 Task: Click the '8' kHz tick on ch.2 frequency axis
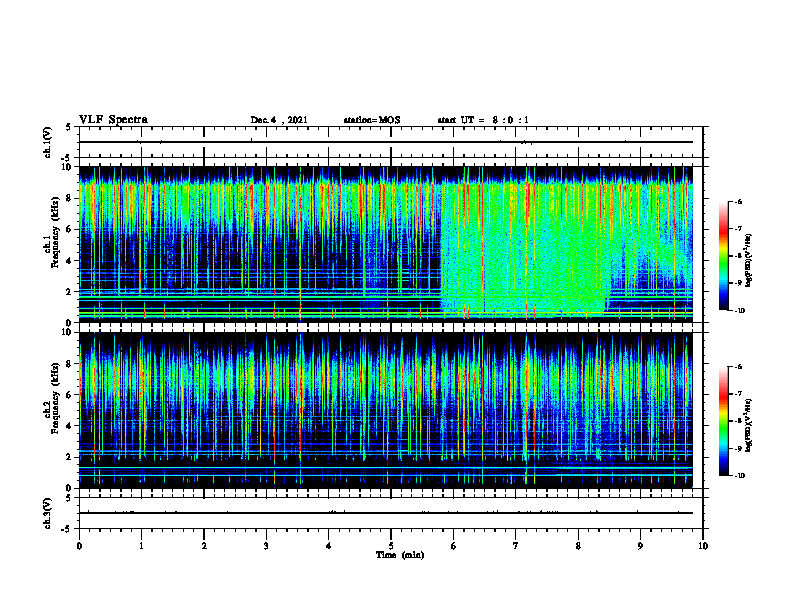coord(69,364)
